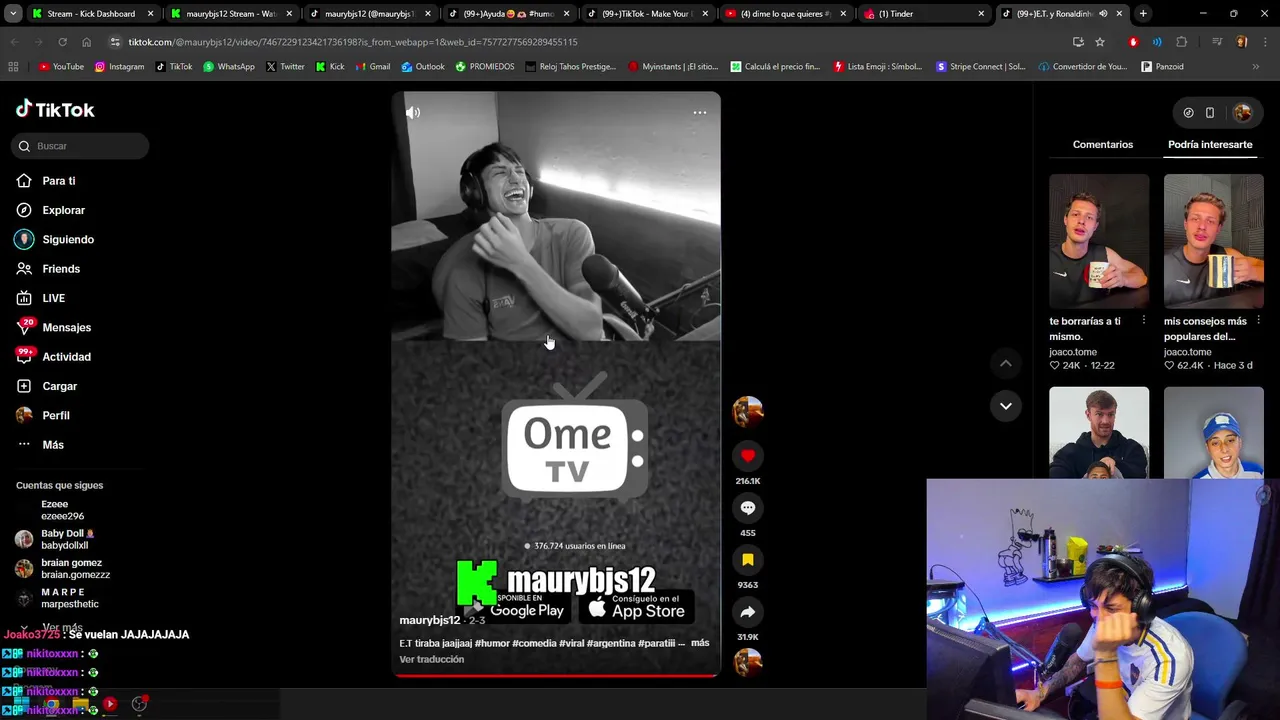Switch to the Stream - Kick Dashboard tab
Viewport: 1280px width, 720px height.
point(91,14)
